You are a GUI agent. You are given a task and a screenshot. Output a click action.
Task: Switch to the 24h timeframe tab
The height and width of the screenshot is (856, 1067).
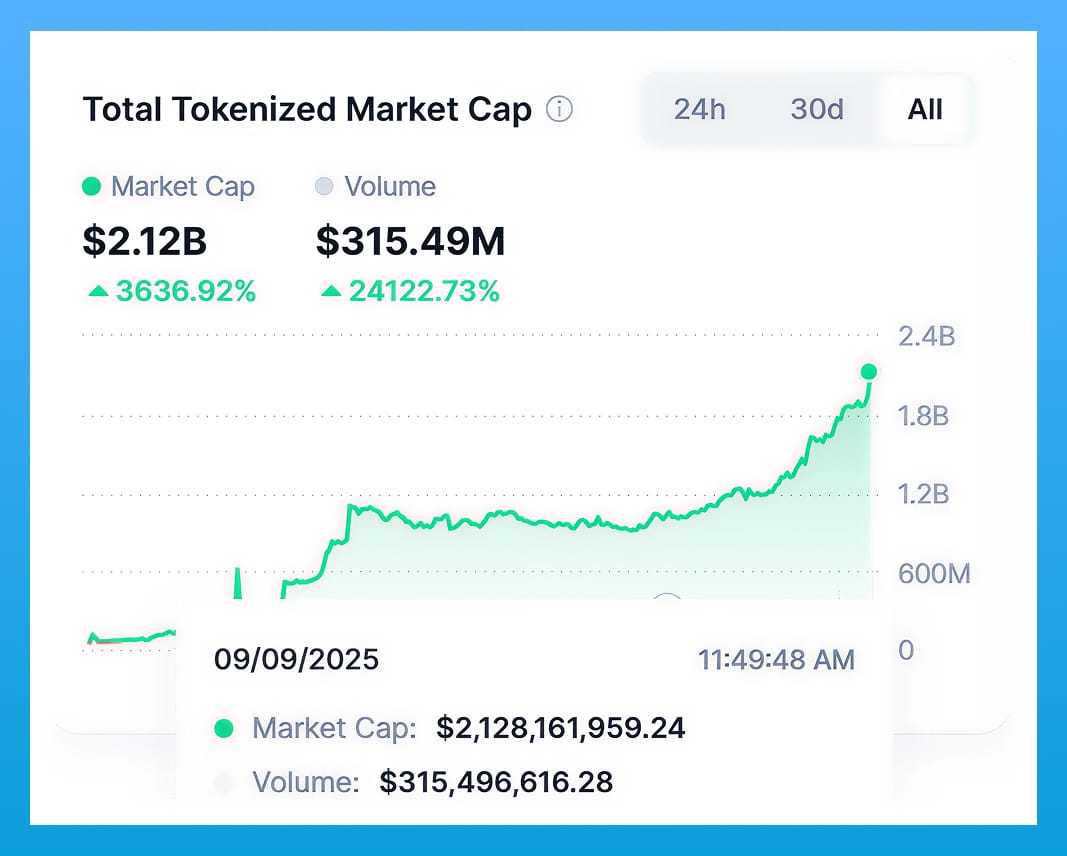pos(700,110)
